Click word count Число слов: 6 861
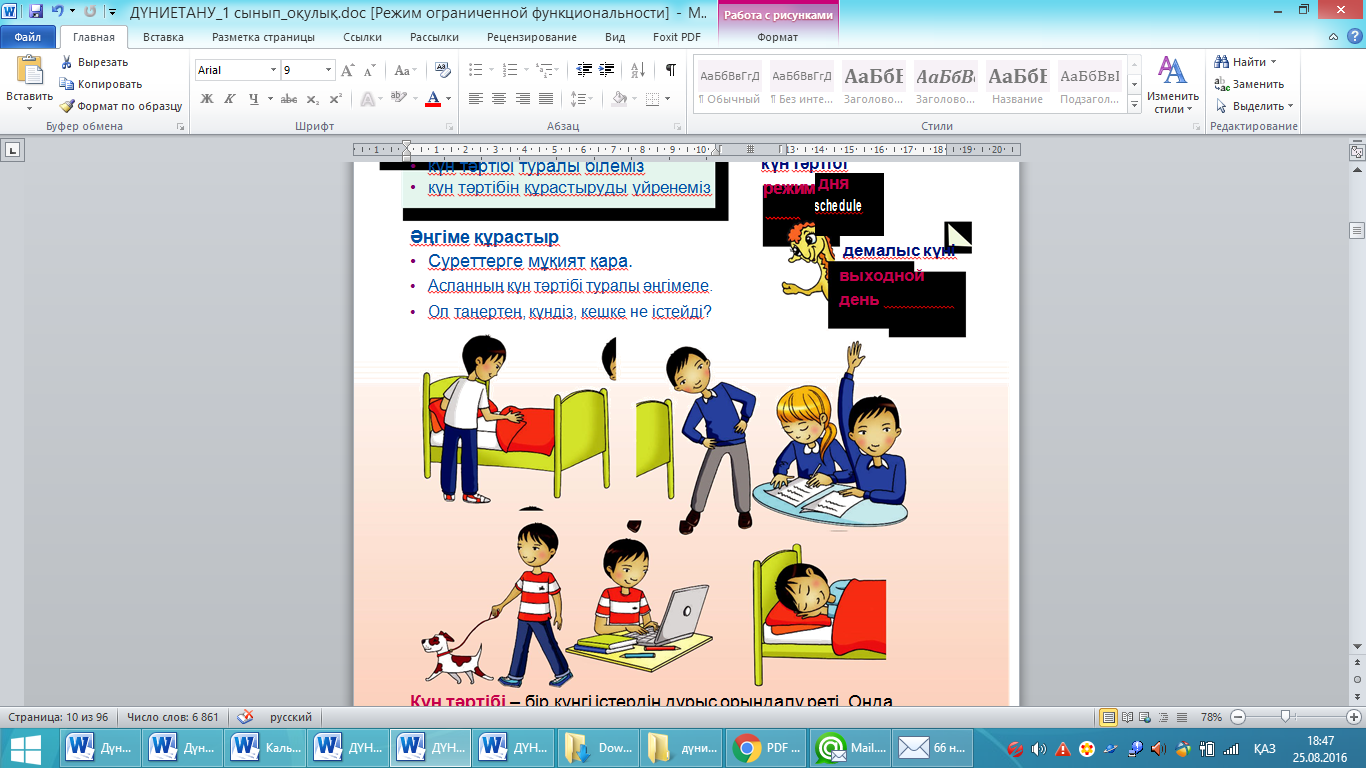Image resolution: width=1366 pixels, height=768 pixels. pos(172,717)
